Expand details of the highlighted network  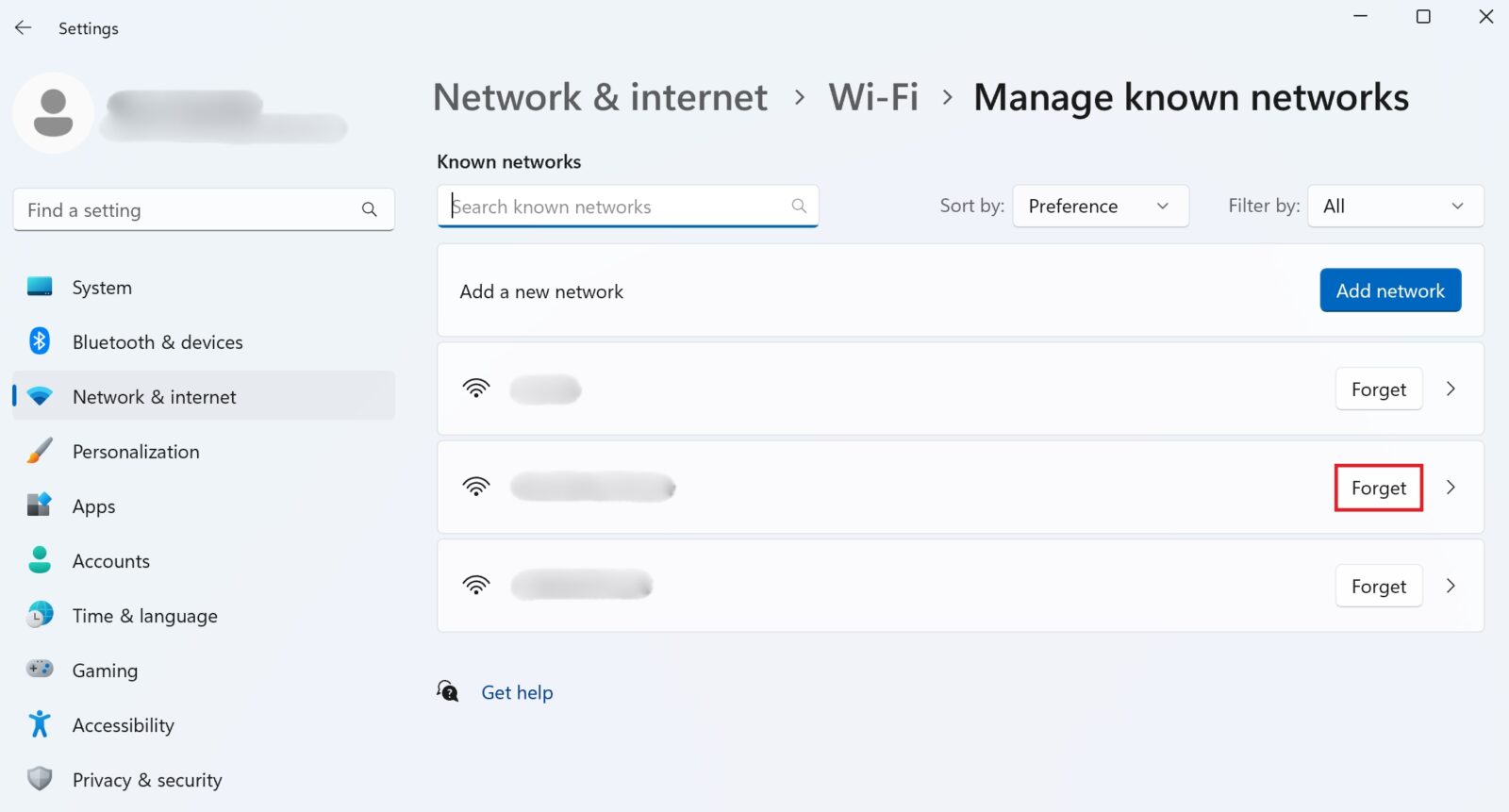point(1451,488)
